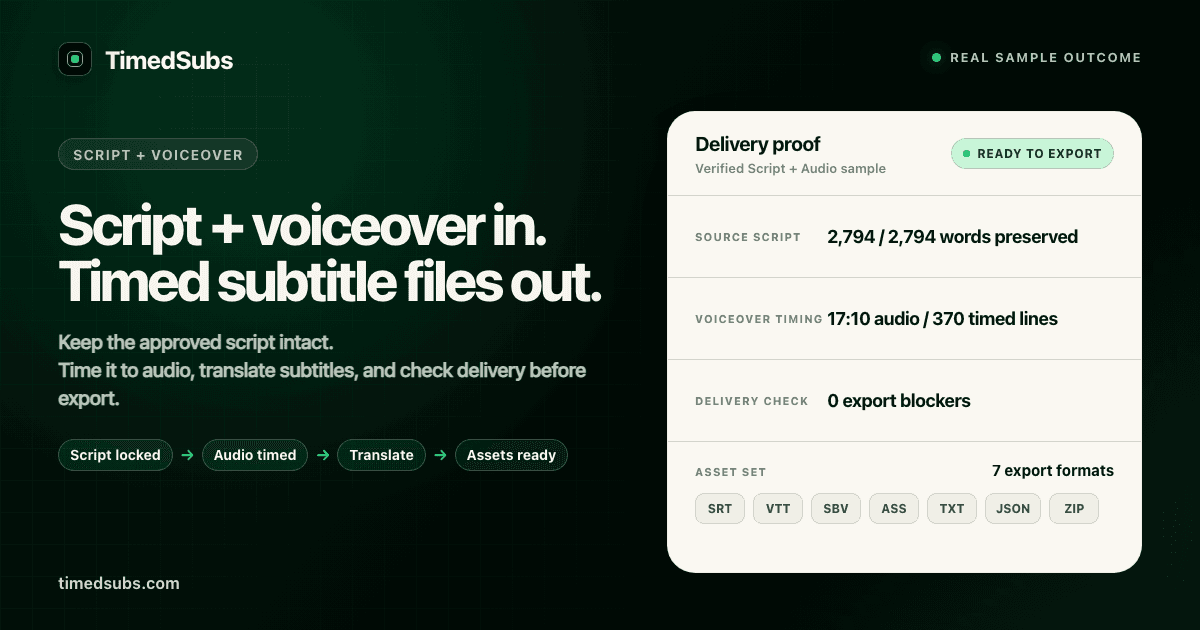Viewport: 1200px width, 630px height.
Task: Select the Script locked step pill
Action: (115, 455)
